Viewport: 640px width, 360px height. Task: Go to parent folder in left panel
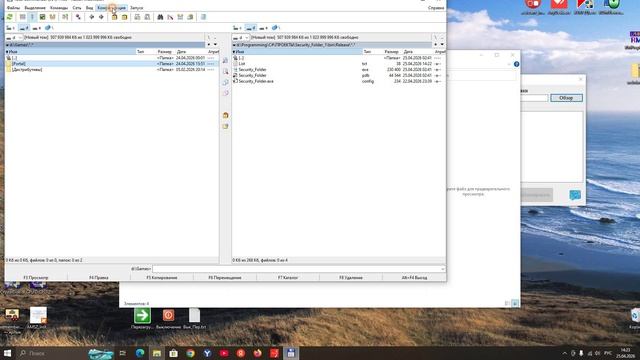111,58
